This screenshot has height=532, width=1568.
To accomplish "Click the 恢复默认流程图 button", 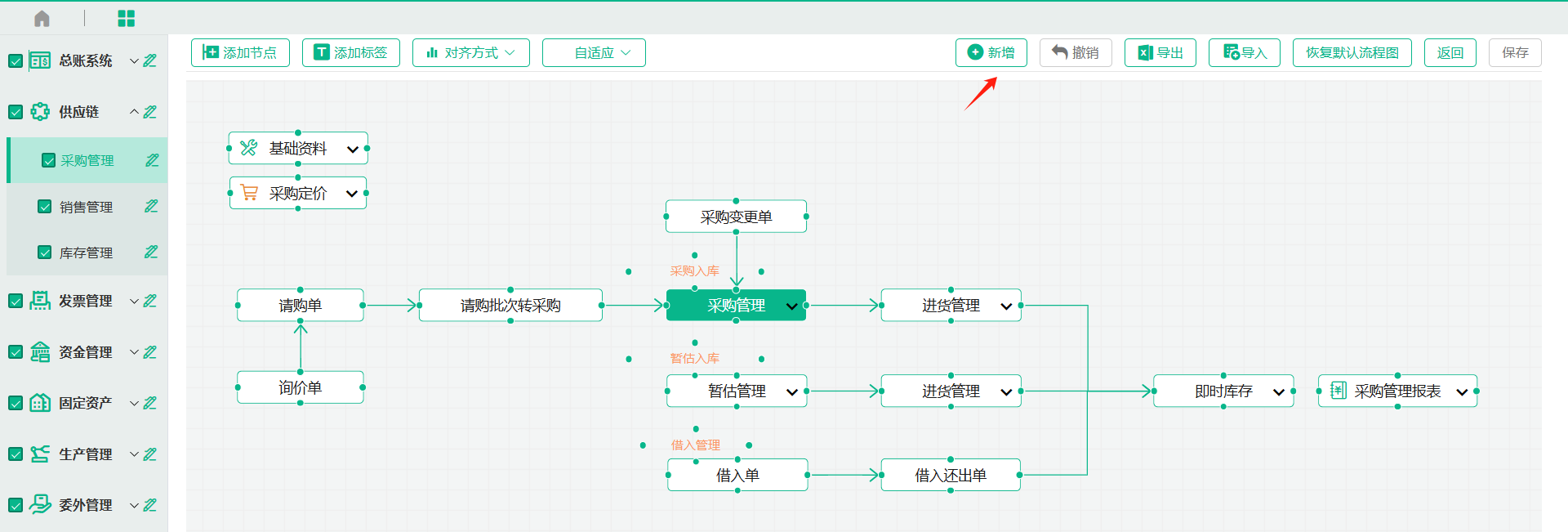I will (x=1352, y=52).
